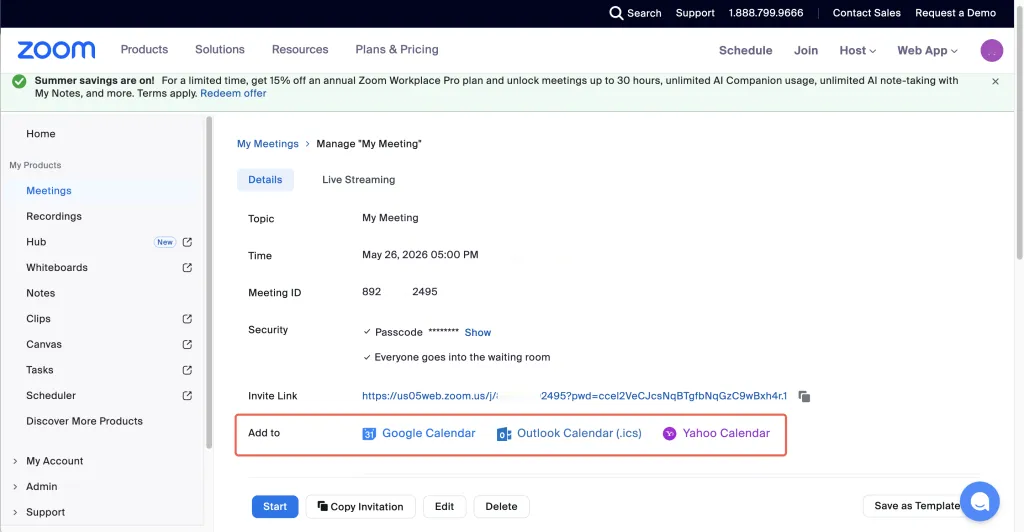Select Meetings in the sidebar
1024x532 pixels.
49,191
